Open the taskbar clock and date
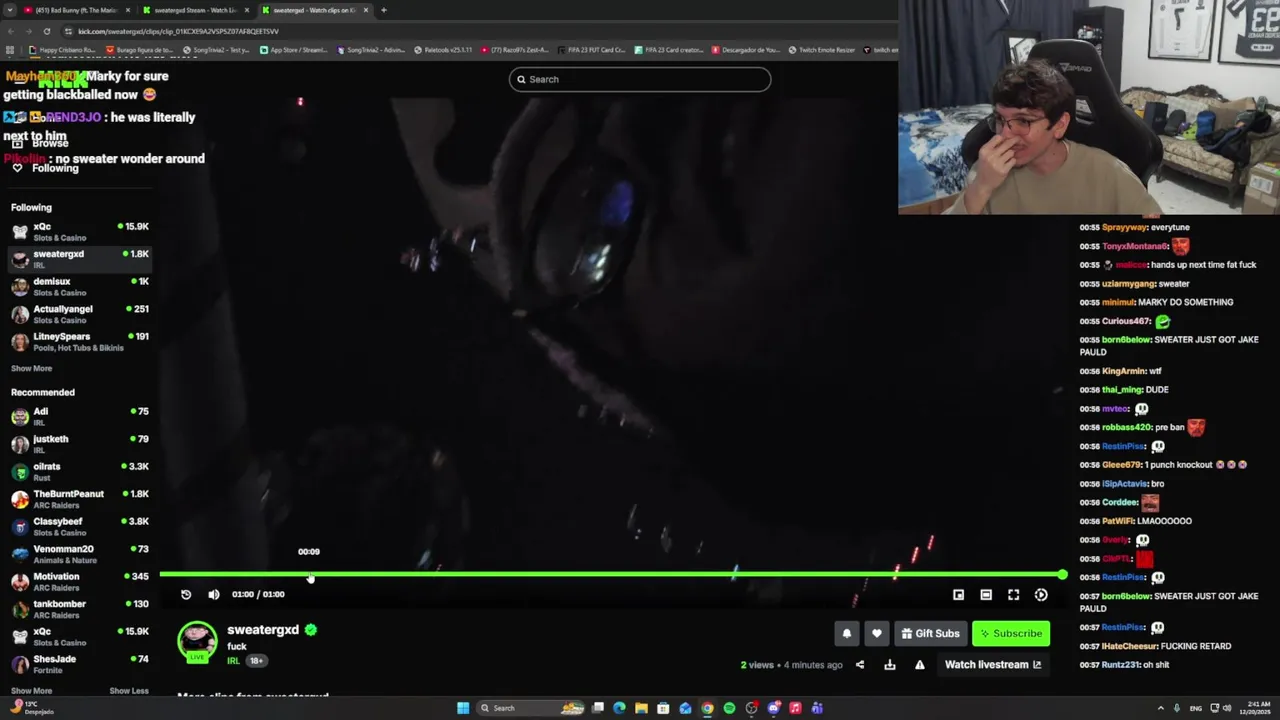 click(x=1256, y=708)
